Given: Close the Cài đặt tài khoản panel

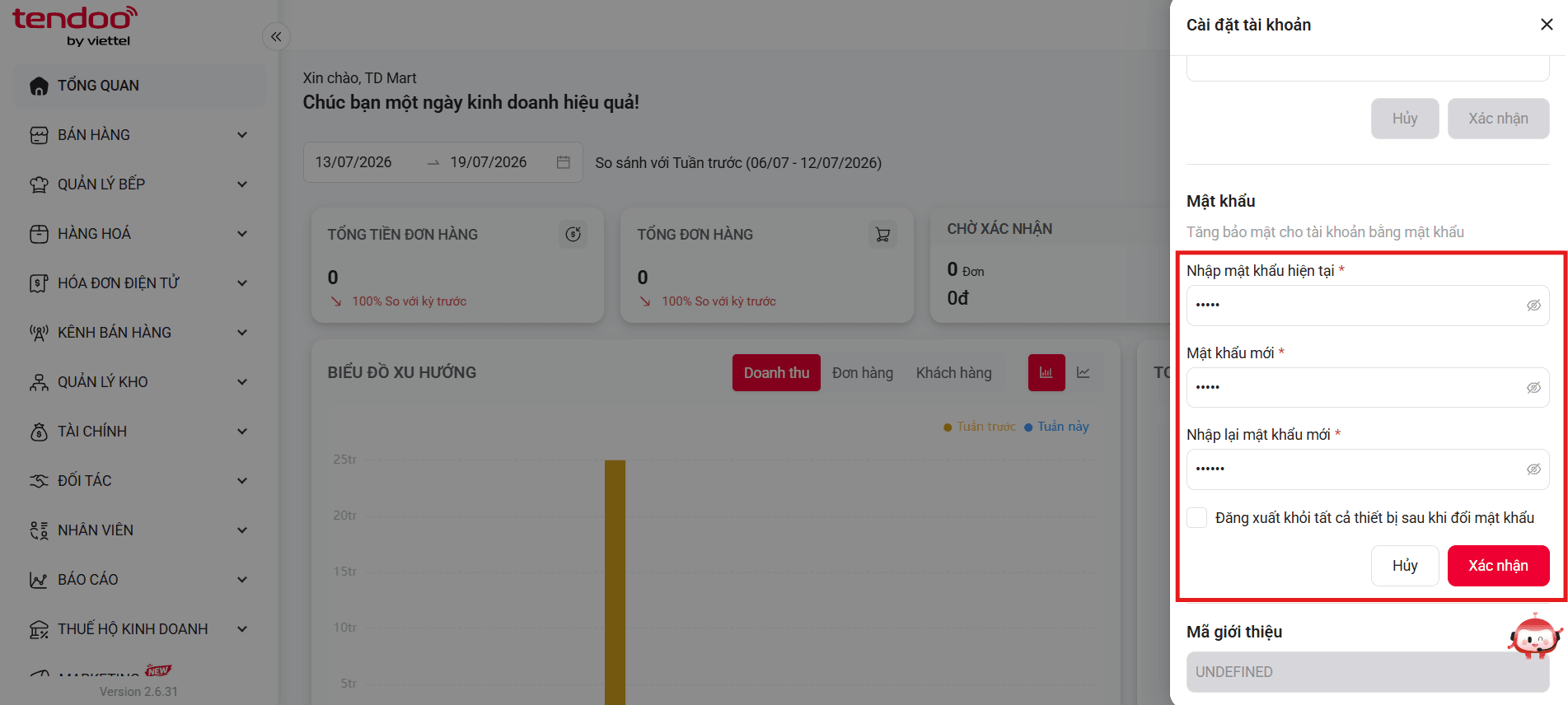Looking at the screenshot, I should [1547, 25].
